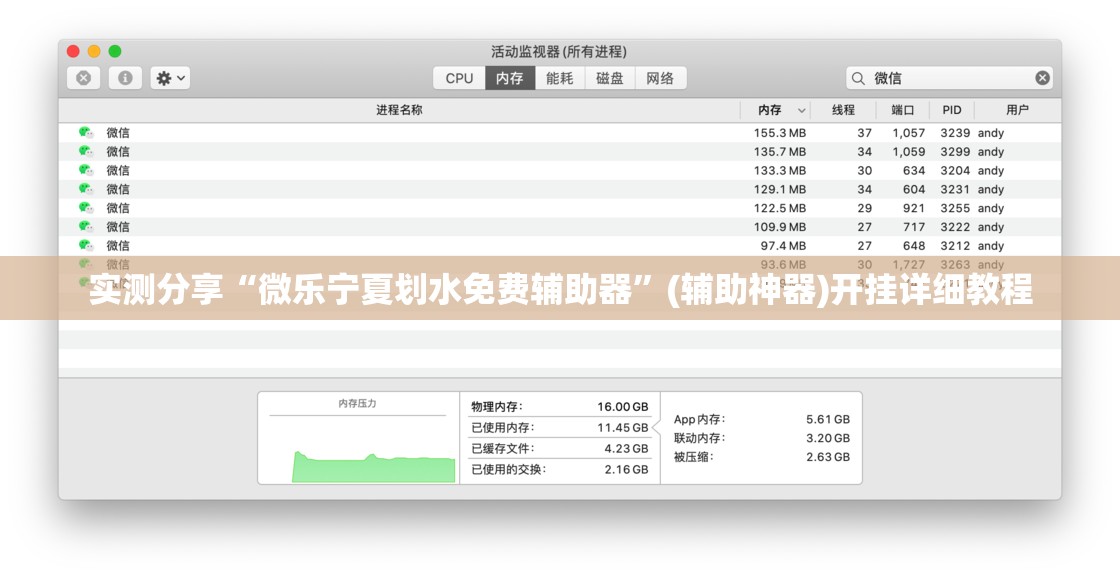This screenshot has height=577, width=1120.
Task: Click the WeChat icon in the 133.3 MB row
Action: (86, 170)
